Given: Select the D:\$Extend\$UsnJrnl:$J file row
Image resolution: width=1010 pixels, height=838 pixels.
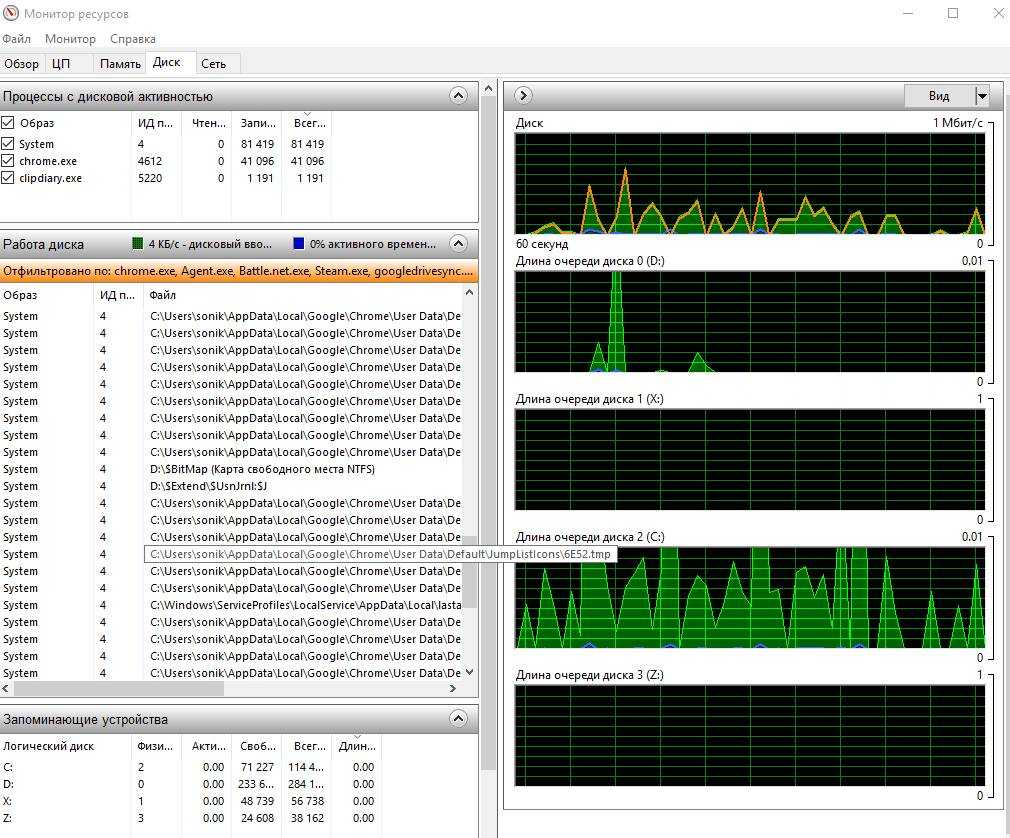Looking at the screenshot, I should click(209, 486).
